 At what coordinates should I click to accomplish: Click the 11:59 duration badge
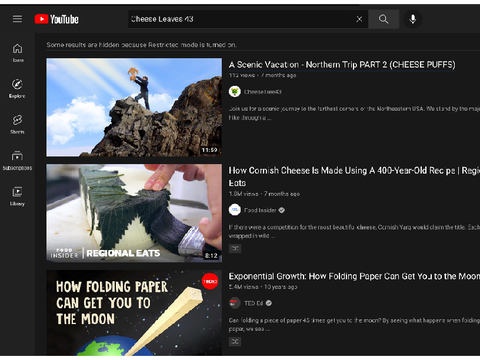point(209,150)
